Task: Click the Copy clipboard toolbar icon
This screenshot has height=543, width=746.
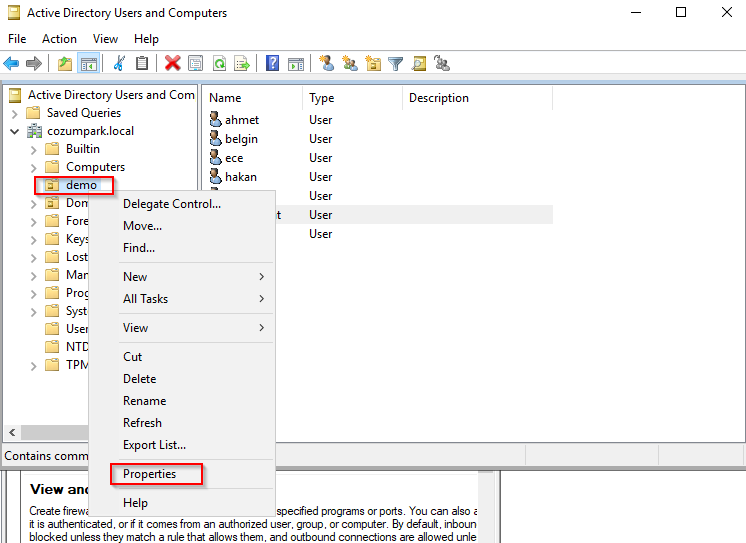Action: pyautogui.click(x=142, y=63)
